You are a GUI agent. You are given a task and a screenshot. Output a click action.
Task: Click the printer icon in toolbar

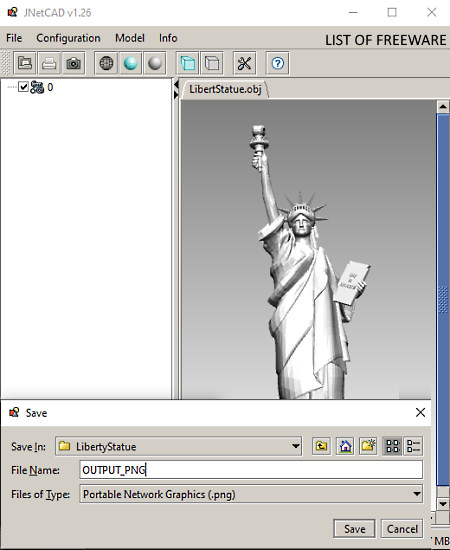click(49, 63)
